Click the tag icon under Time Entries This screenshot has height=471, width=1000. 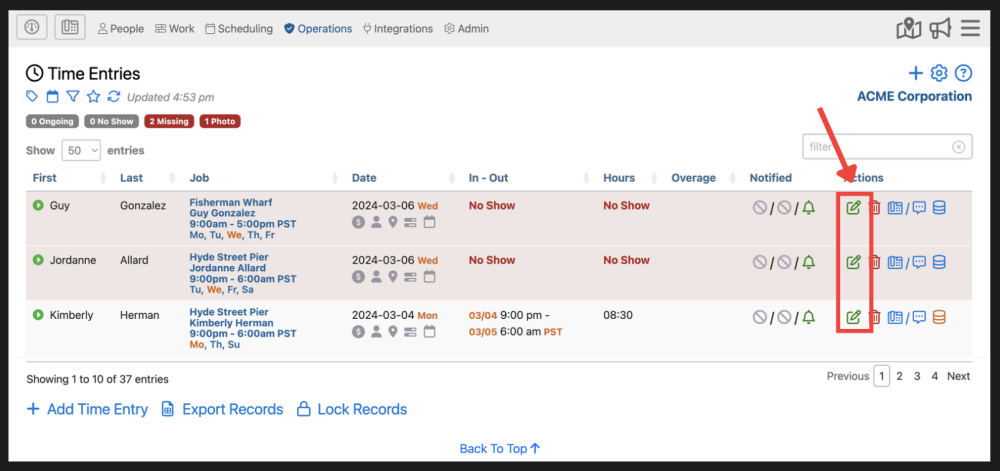(x=32, y=97)
